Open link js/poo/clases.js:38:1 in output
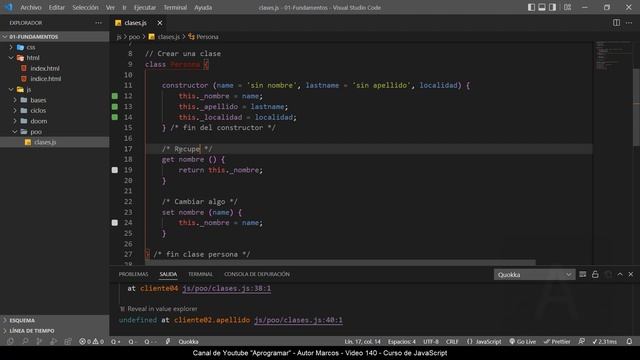This screenshot has height=360, width=640. pyautogui.click(x=227, y=288)
